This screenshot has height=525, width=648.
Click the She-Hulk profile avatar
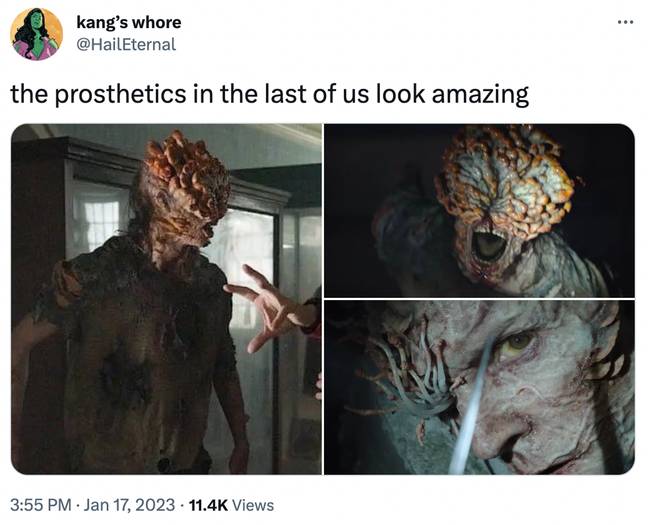pos(36,34)
